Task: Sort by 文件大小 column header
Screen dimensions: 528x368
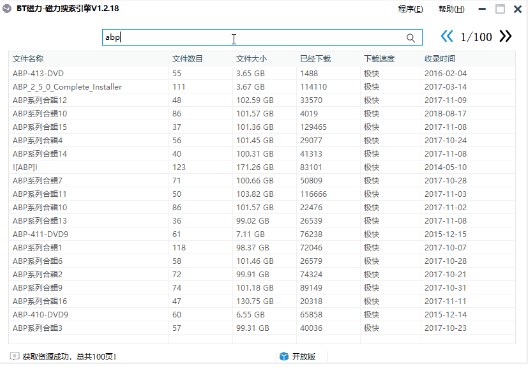Action: [x=251, y=59]
